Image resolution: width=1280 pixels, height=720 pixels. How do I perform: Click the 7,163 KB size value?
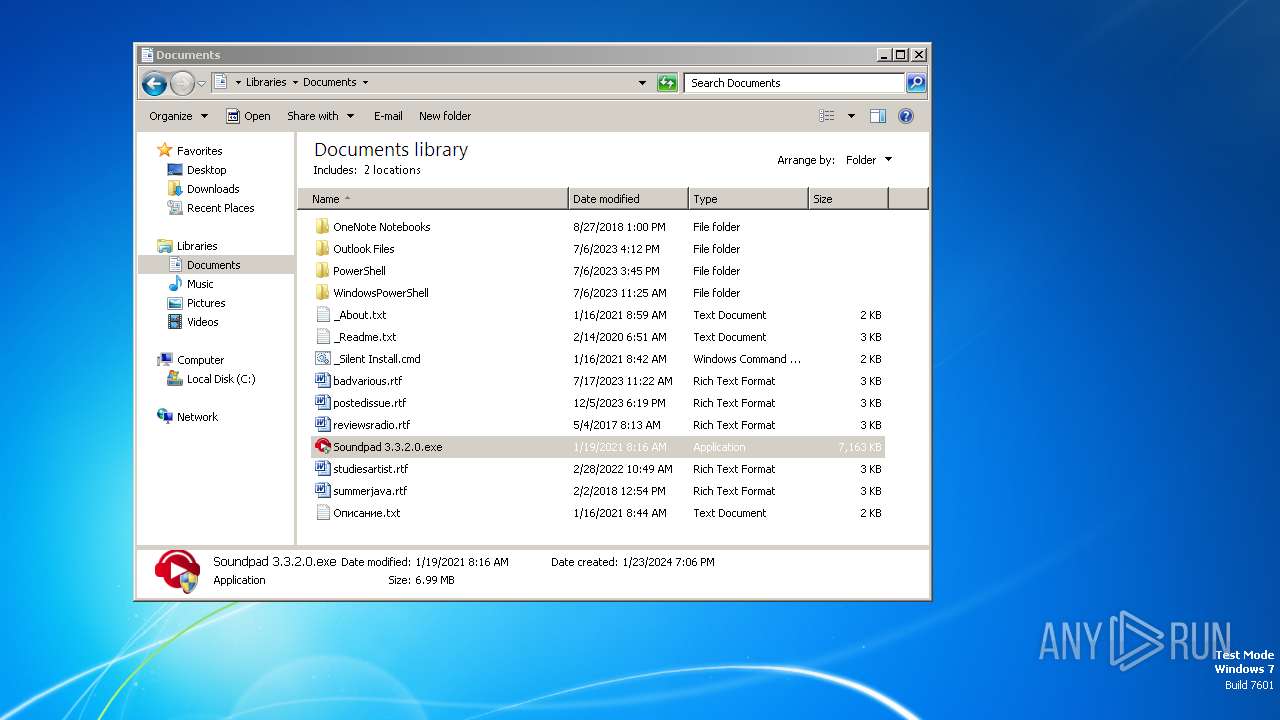859,447
